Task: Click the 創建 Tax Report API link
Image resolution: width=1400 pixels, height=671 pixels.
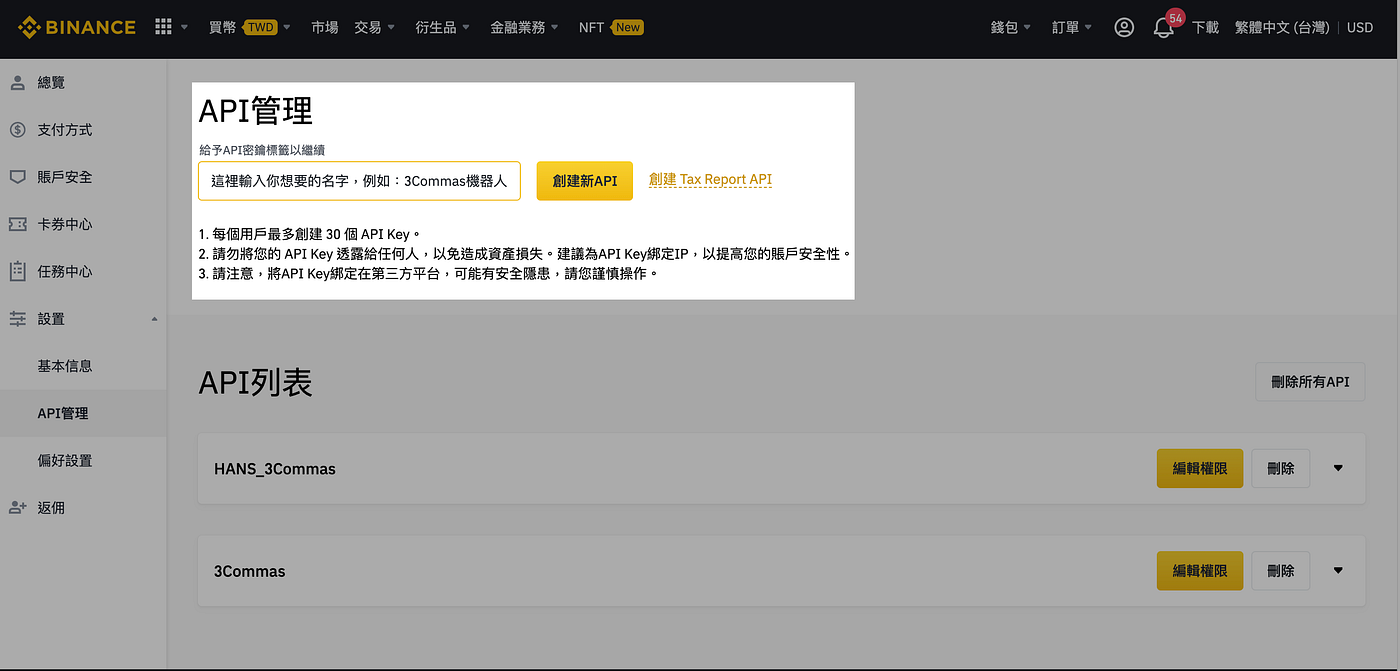Action: [x=710, y=180]
